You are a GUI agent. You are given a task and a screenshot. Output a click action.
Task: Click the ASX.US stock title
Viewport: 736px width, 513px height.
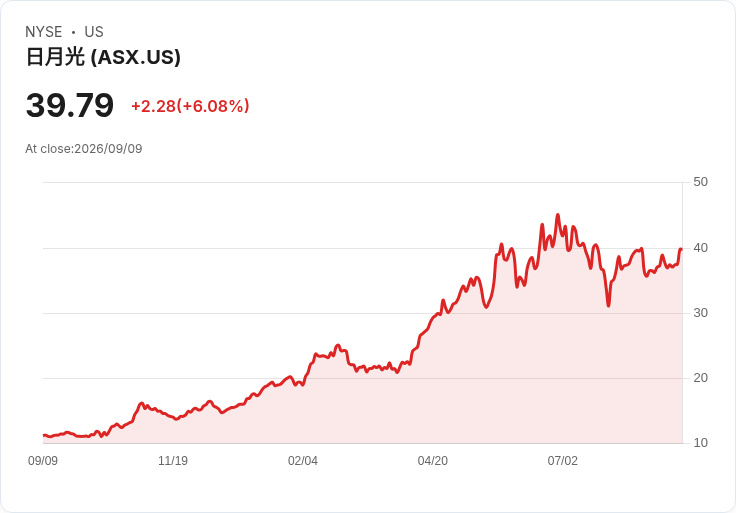(x=103, y=57)
